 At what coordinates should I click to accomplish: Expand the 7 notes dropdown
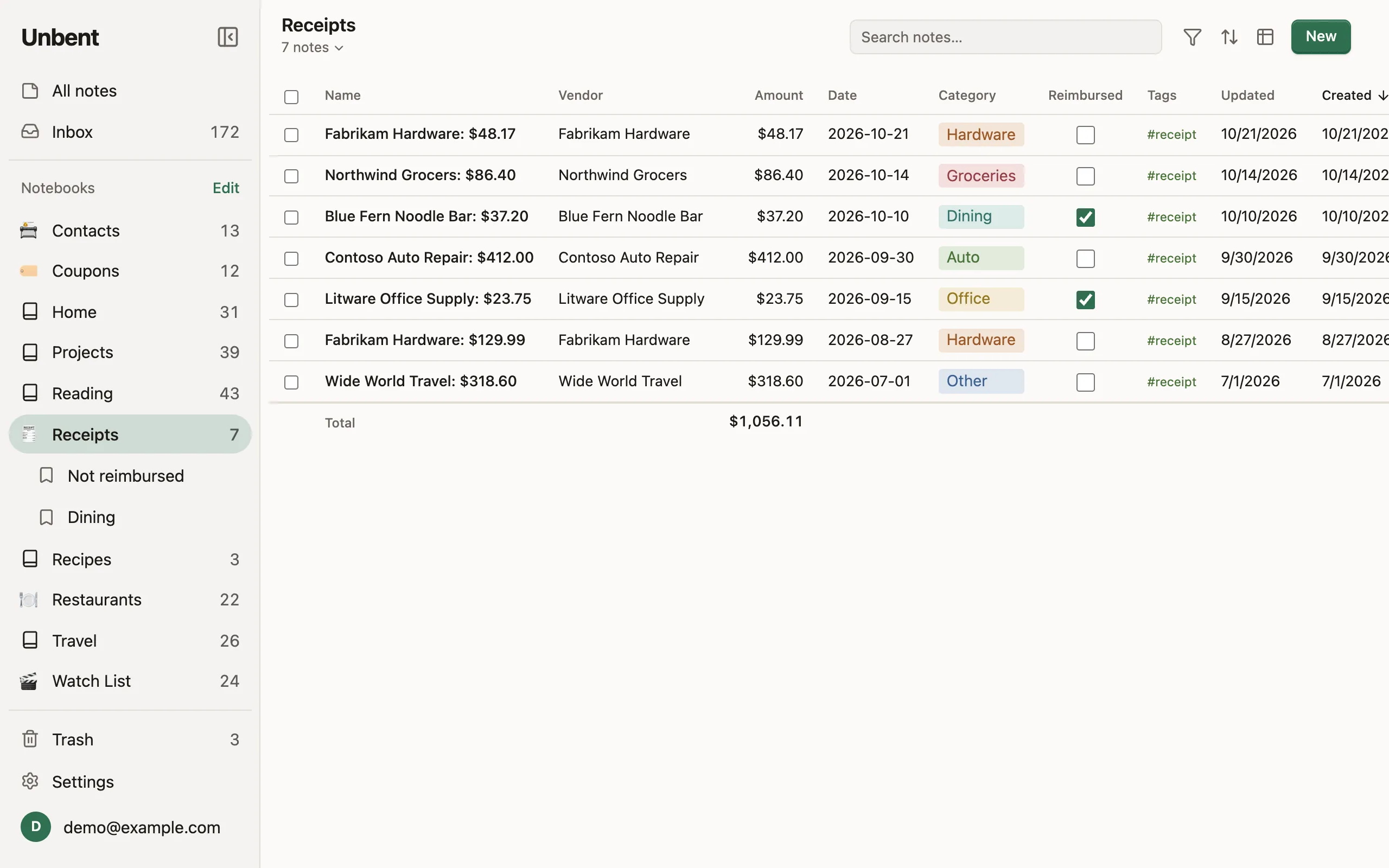[x=312, y=48]
